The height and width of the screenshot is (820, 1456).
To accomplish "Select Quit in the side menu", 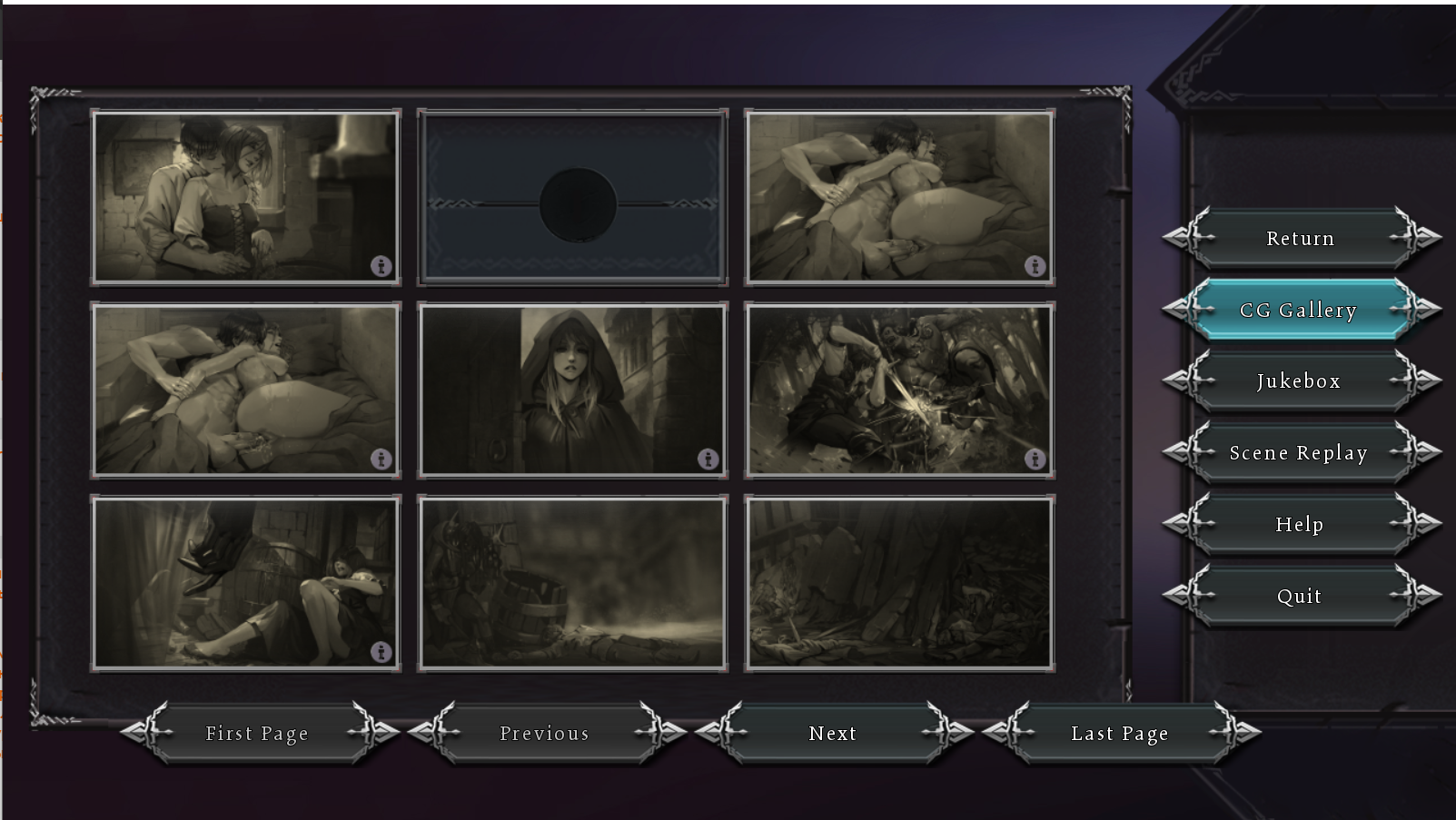I will click(1301, 596).
